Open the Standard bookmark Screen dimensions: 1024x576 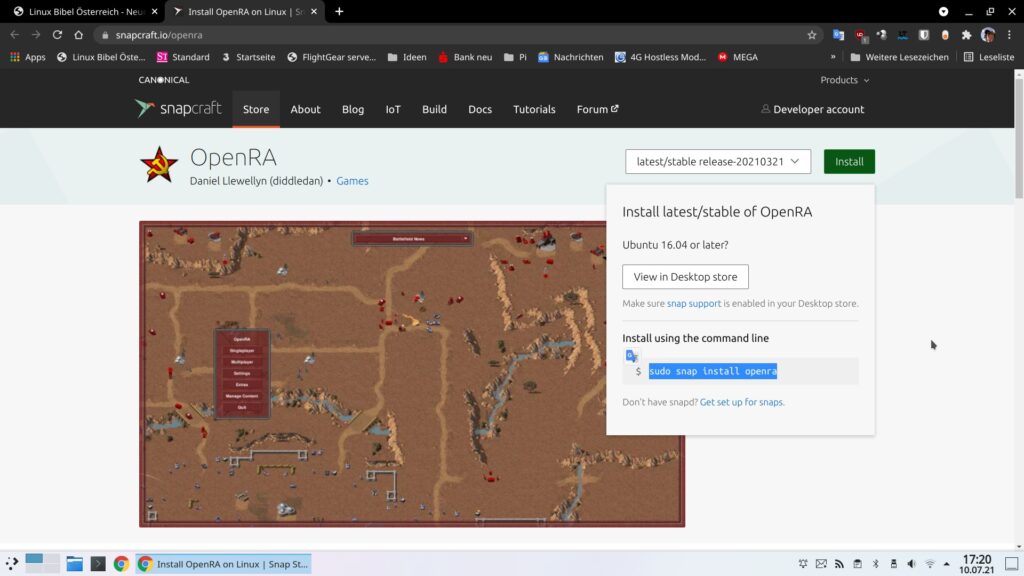(x=183, y=57)
